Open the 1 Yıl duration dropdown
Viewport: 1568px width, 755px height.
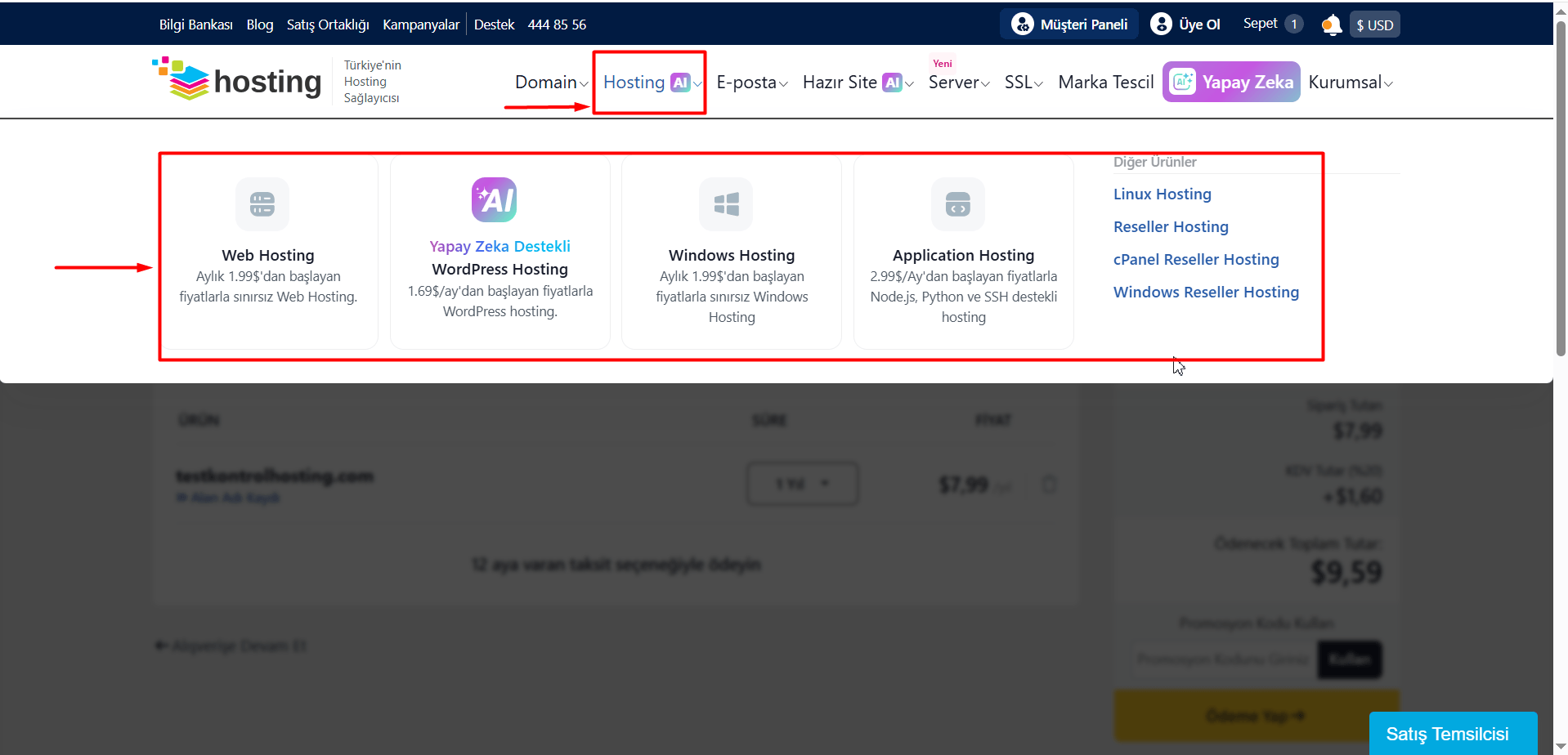click(x=803, y=484)
